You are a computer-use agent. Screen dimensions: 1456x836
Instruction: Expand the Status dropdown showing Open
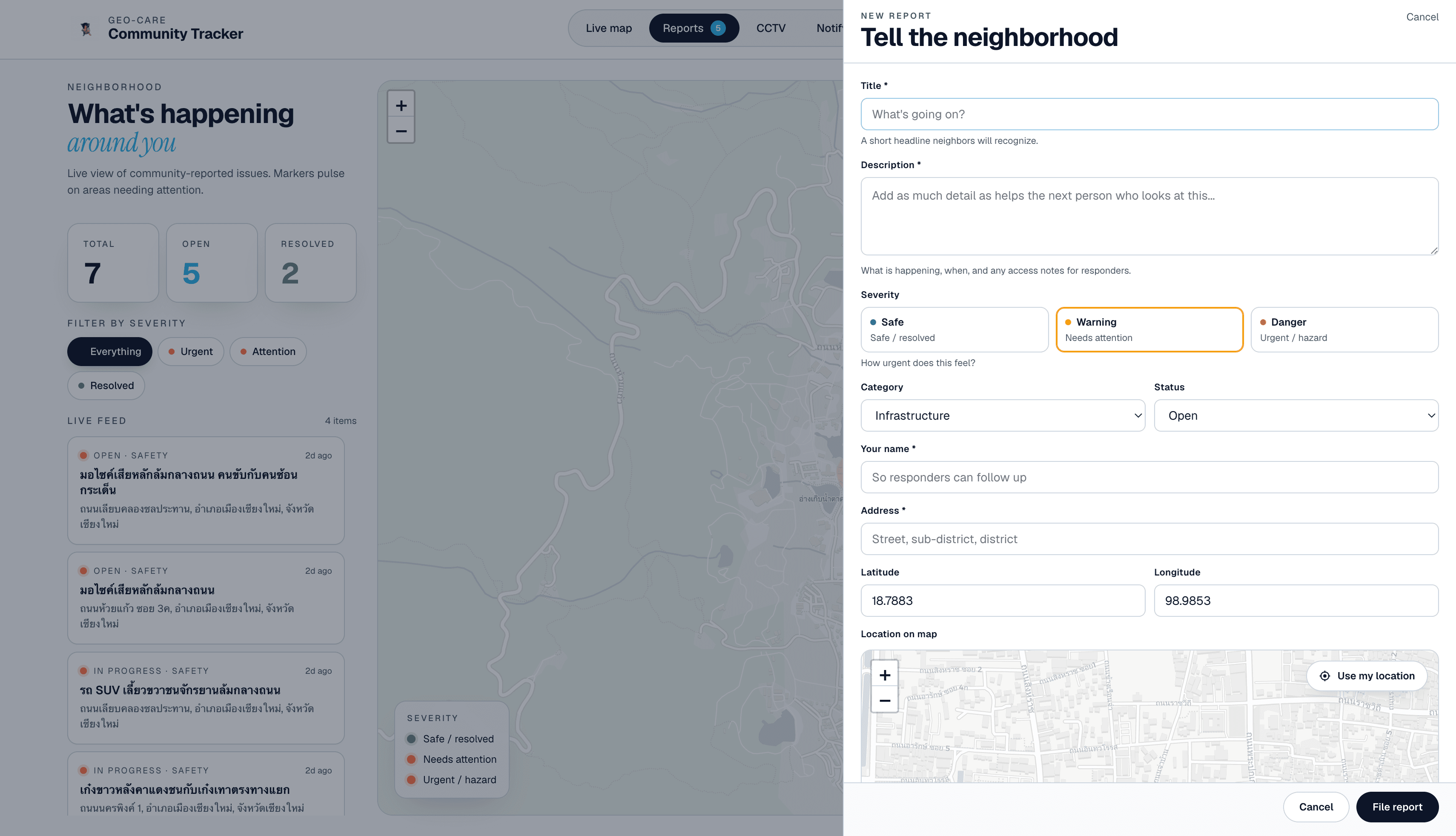[x=1296, y=415]
